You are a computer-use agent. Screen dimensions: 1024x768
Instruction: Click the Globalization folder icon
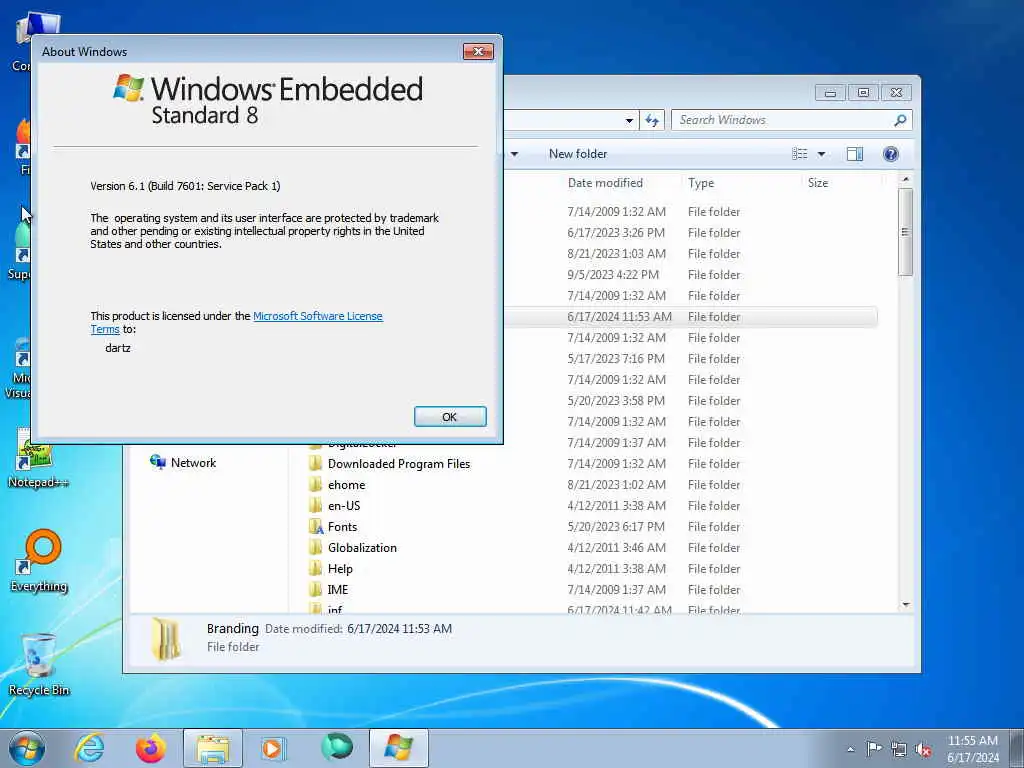click(x=315, y=547)
